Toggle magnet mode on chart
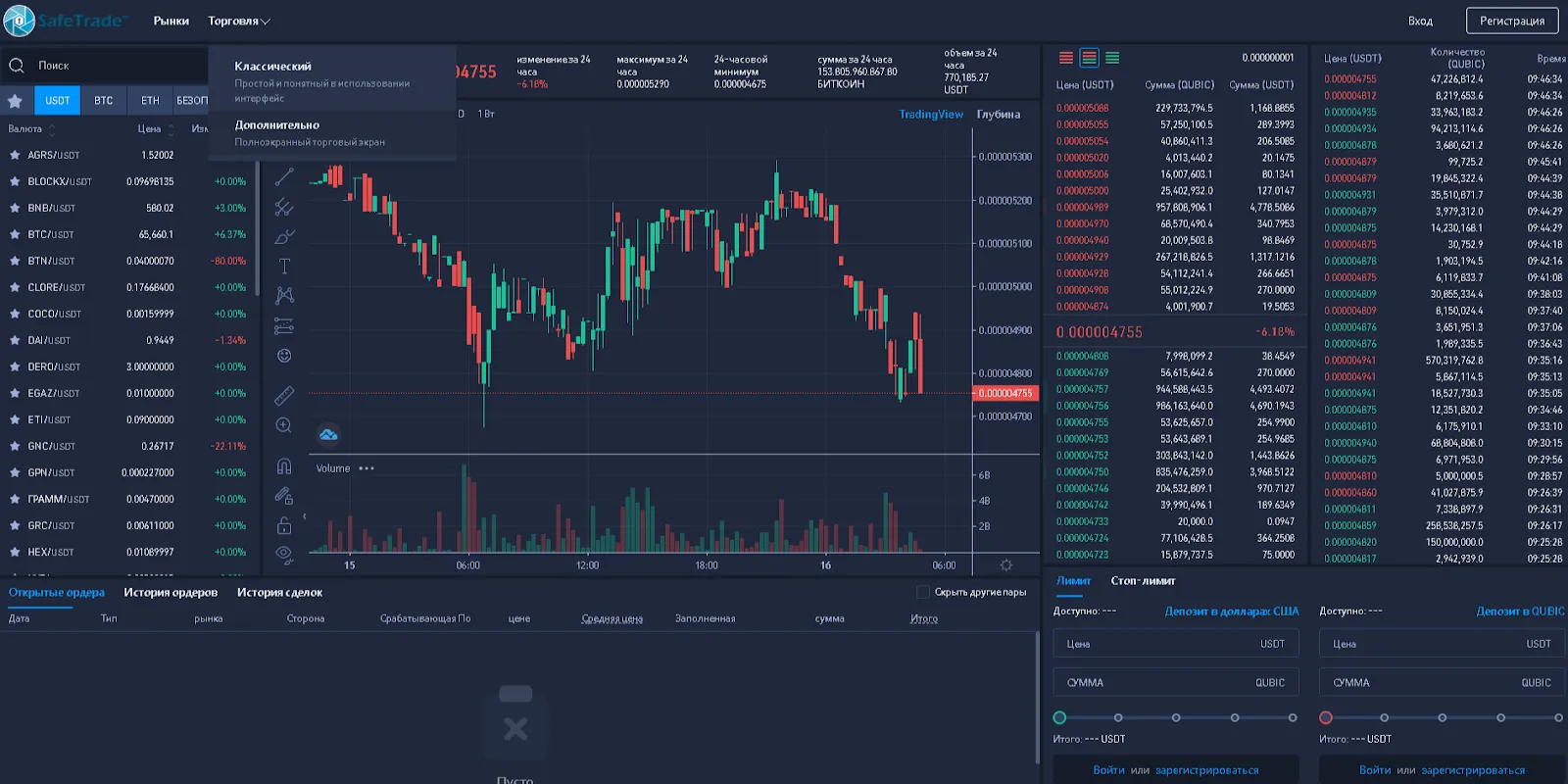The image size is (1568, 784). (x=284, y=466)
